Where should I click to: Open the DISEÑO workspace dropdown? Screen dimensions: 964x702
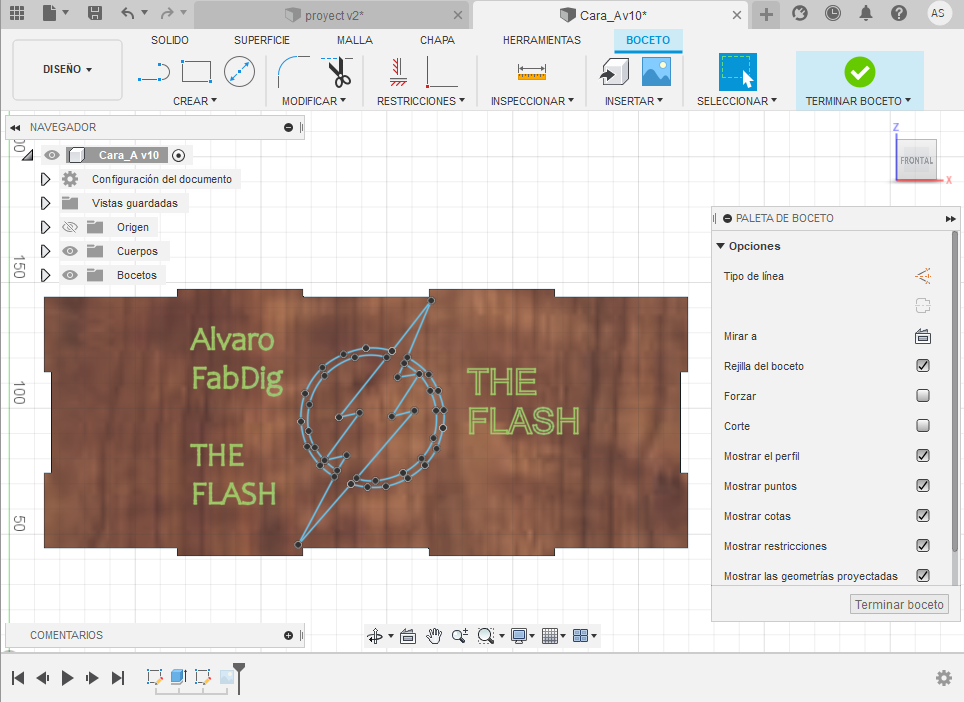[x=68, y=69]
